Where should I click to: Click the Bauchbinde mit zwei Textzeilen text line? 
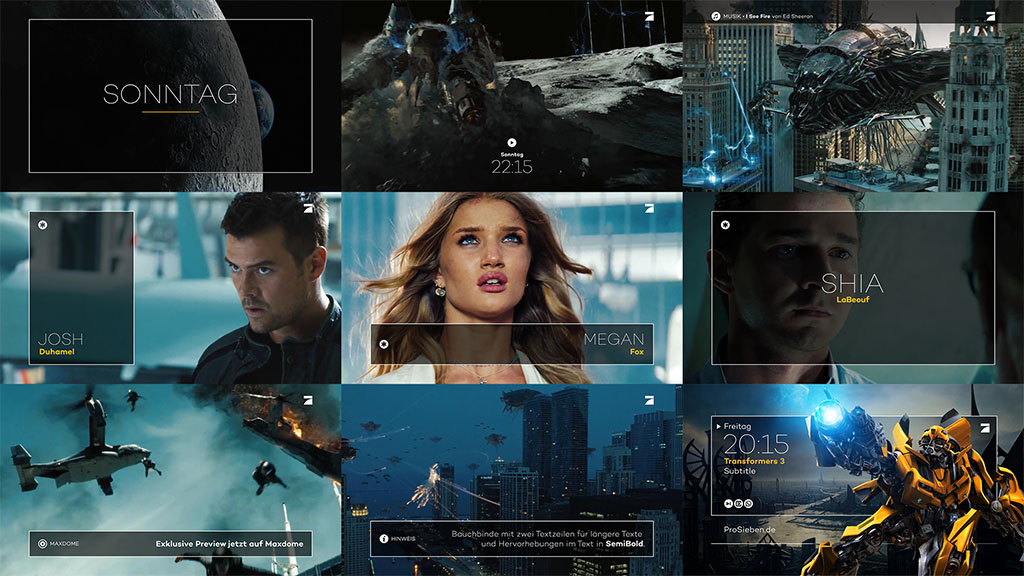pos(547,534)
